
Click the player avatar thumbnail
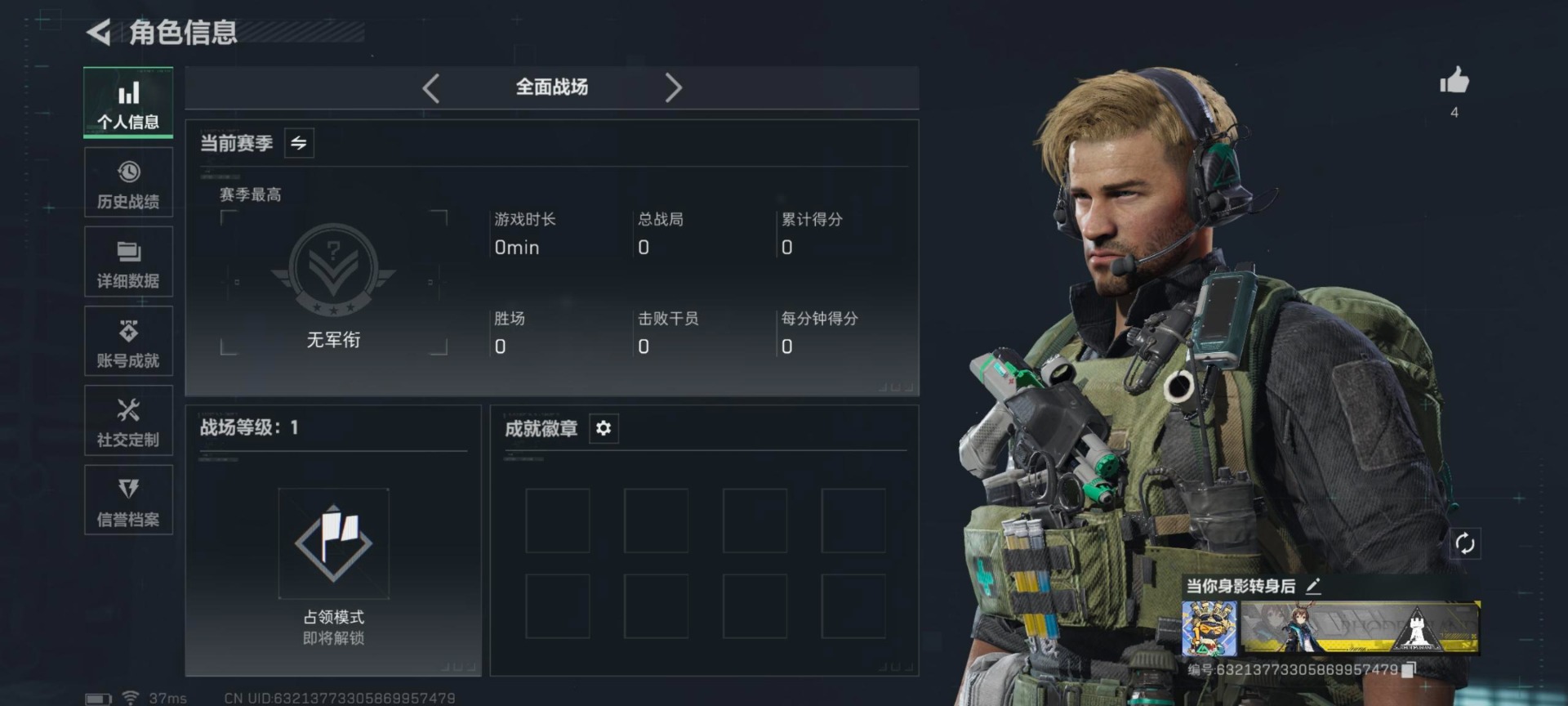point(1209,628)
